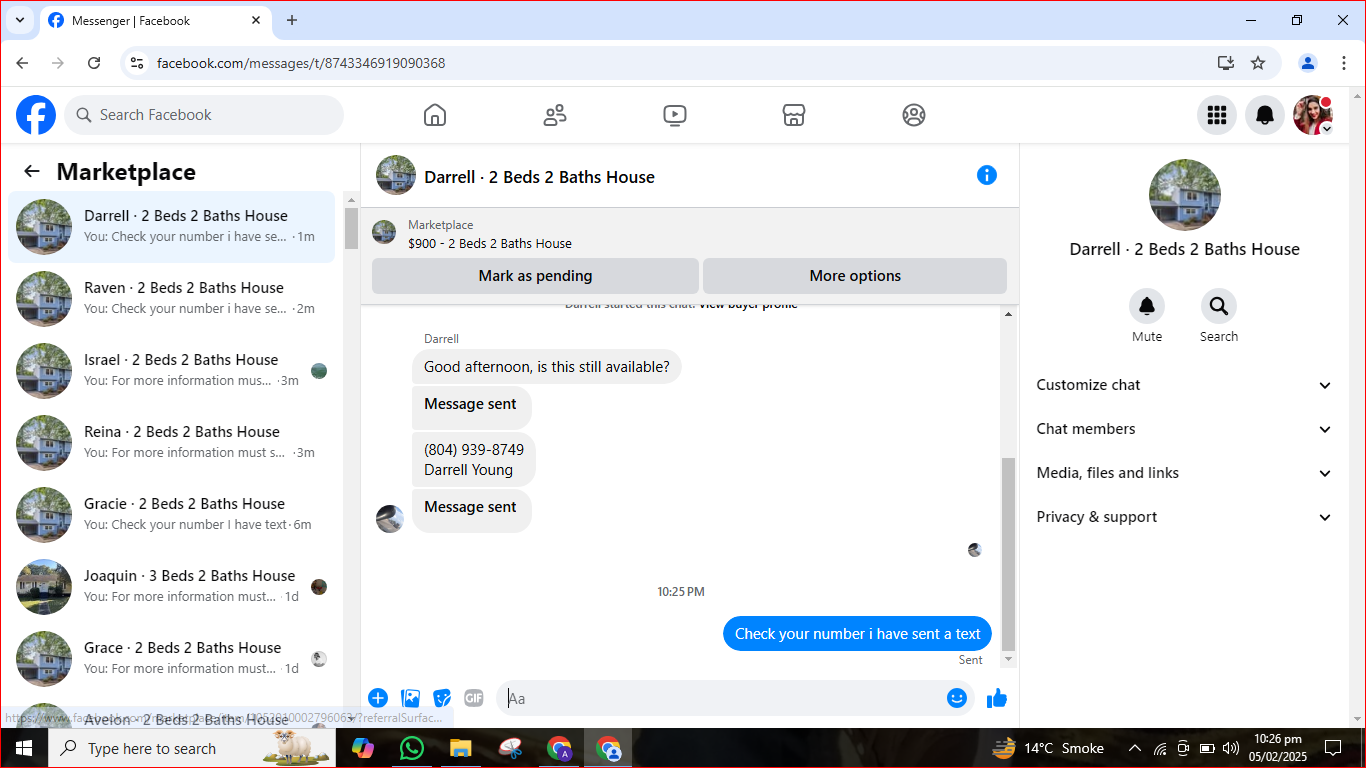Click the back arrow next to Marketplace
The width and height of the screenshot is (1366, 768).
[32, 171]
